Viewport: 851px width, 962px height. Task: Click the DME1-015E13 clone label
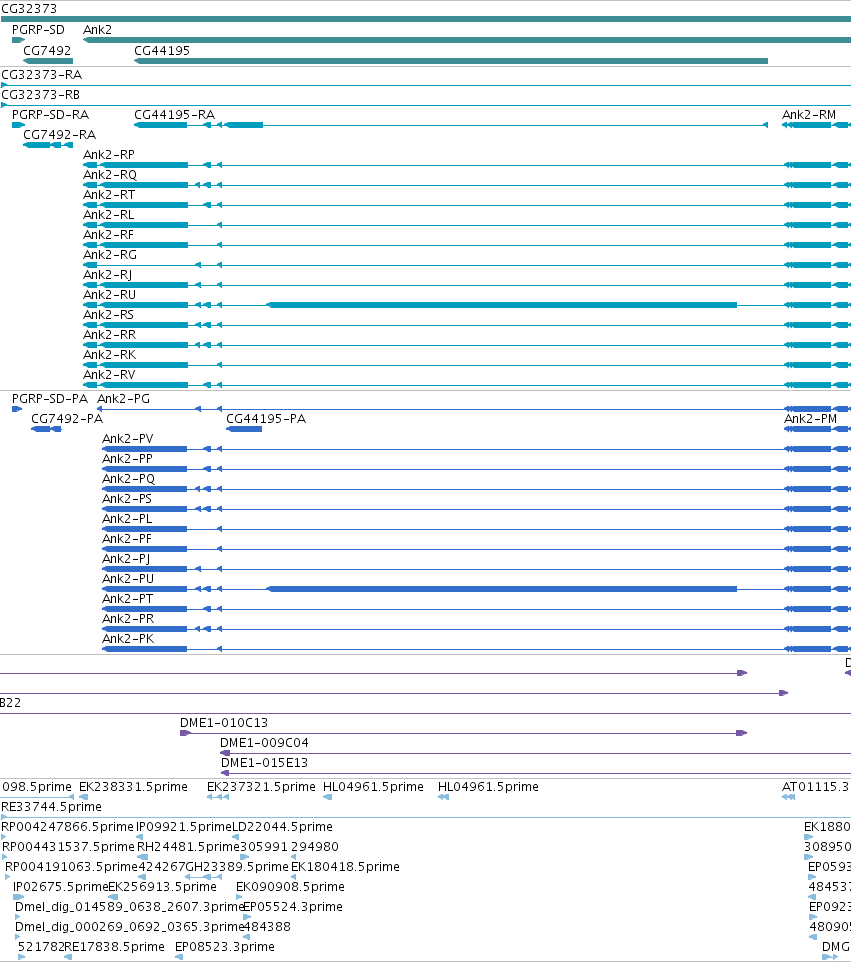(264, 763)
